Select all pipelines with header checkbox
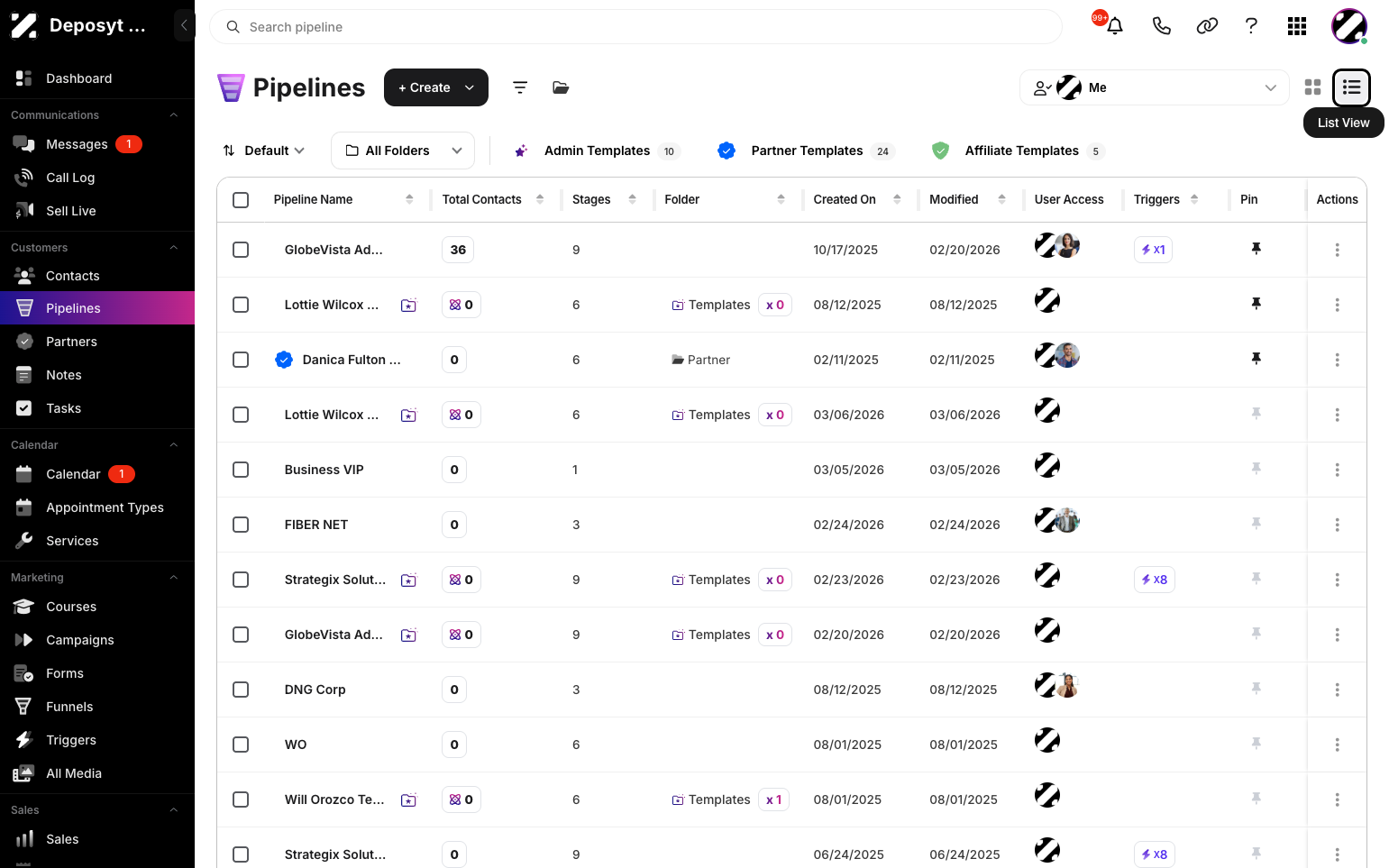Viewport: 1389px width, 868px height. [241, 199]
